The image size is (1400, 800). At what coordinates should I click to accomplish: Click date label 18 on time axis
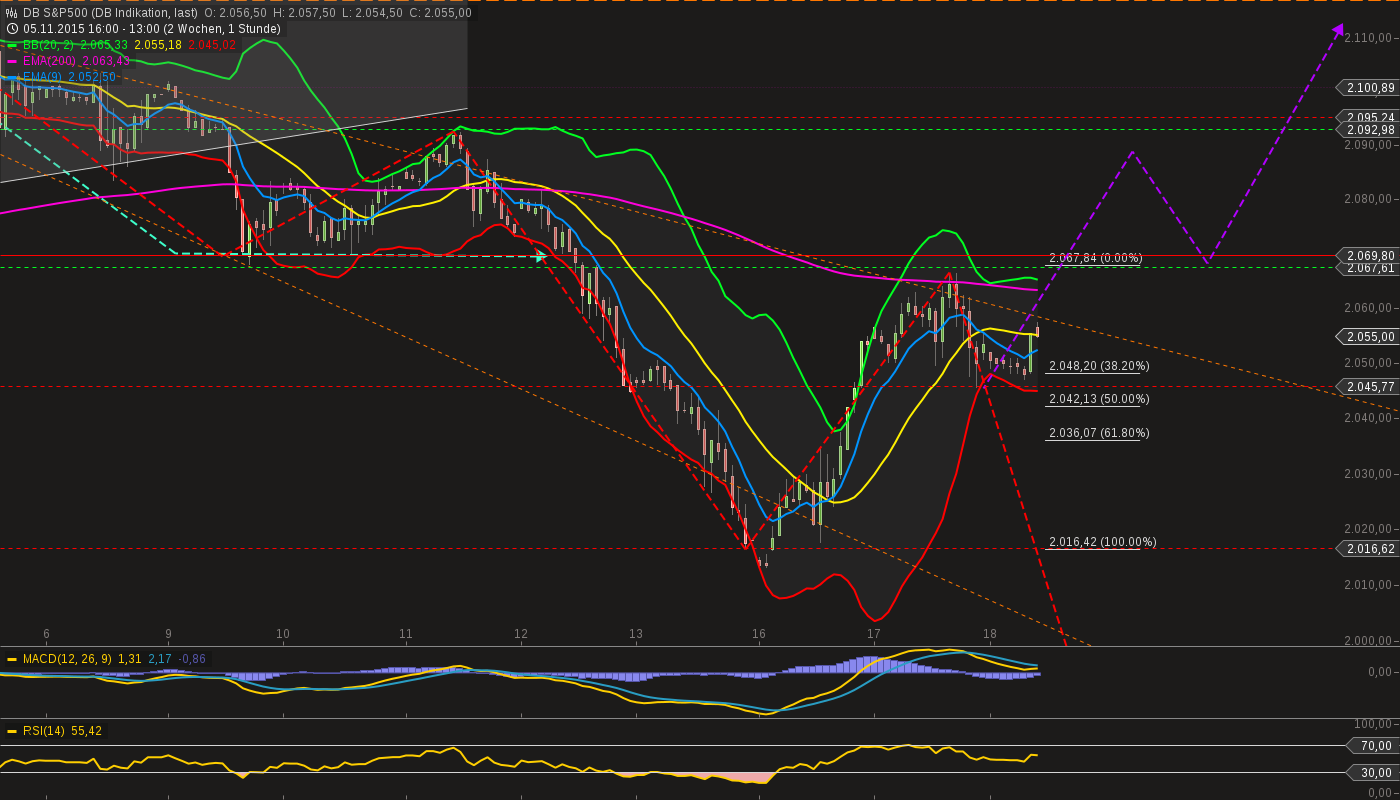click(990, 634)
